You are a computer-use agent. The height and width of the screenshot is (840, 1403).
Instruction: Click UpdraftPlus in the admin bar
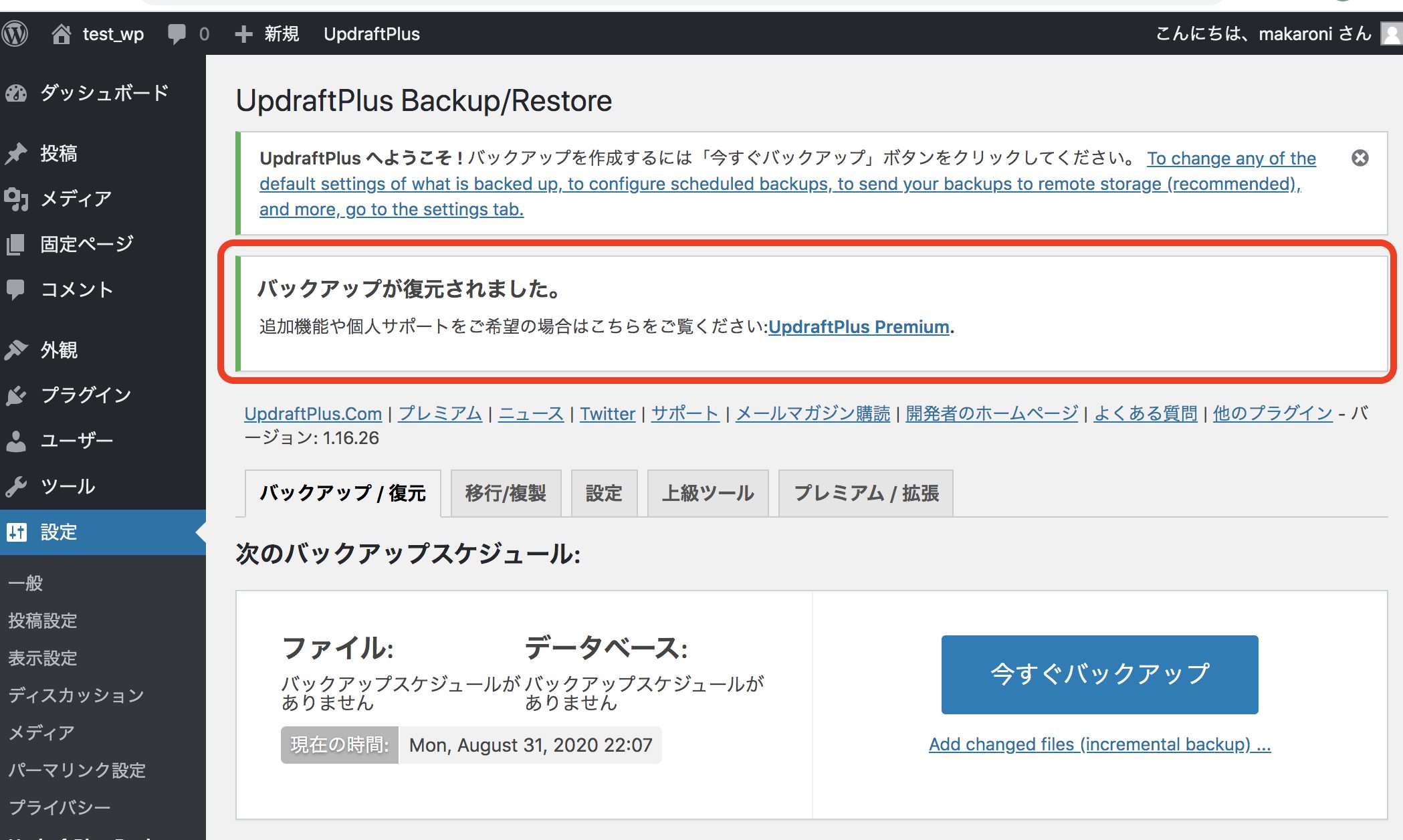coord(372,33)
